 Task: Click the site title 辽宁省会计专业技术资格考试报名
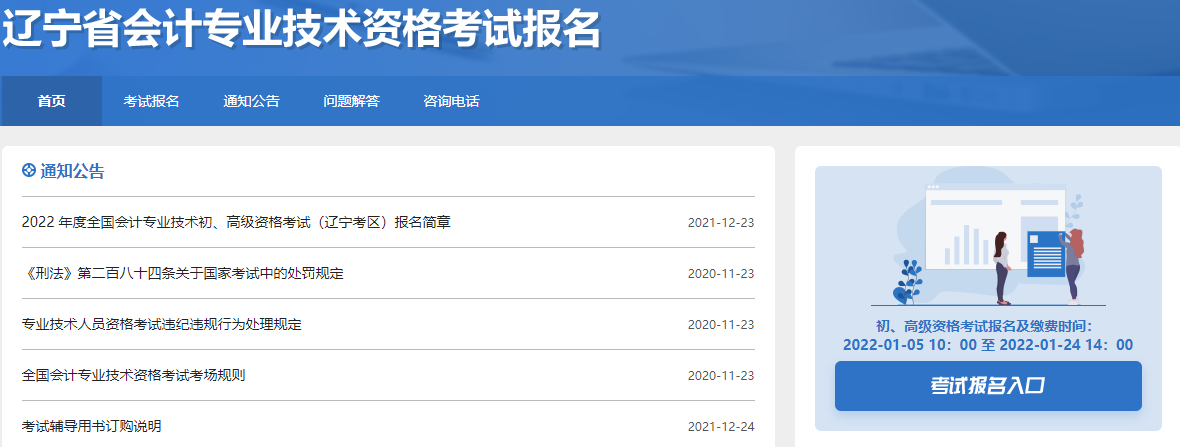click(x=301, y=32)
